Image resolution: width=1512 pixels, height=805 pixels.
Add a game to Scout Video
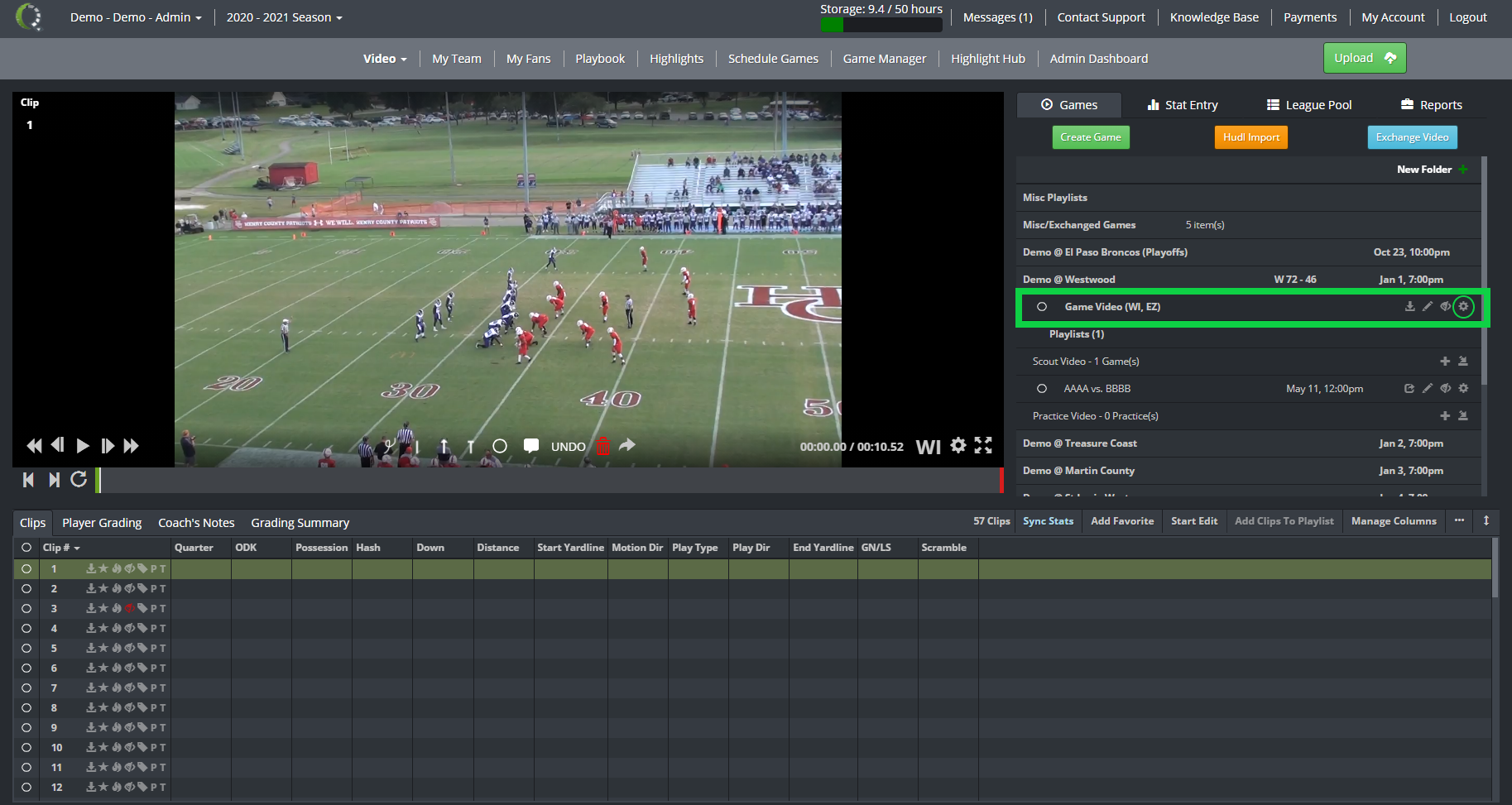[1445, 362]
